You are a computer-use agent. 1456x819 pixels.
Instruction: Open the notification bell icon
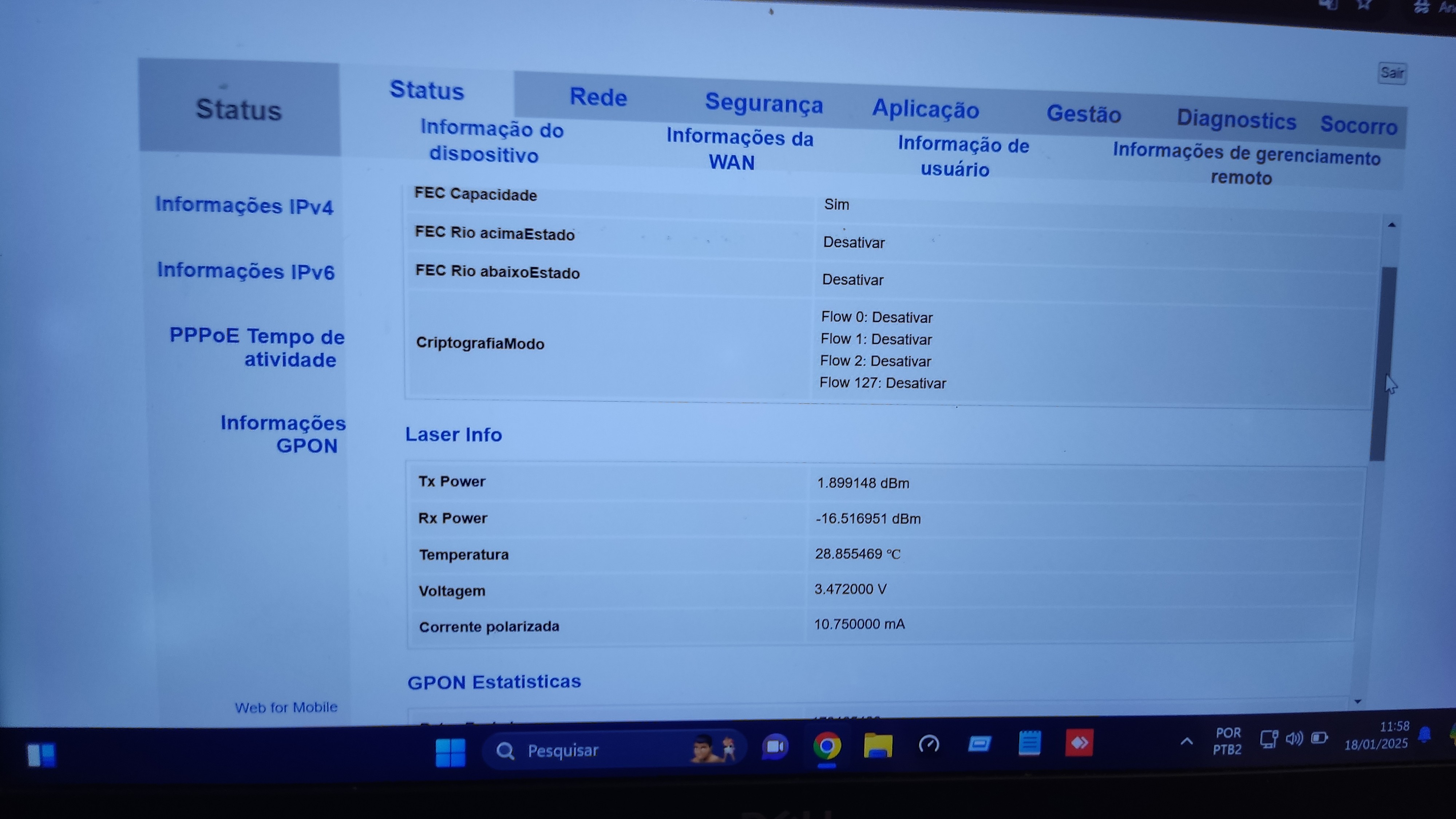point(1425,735)
